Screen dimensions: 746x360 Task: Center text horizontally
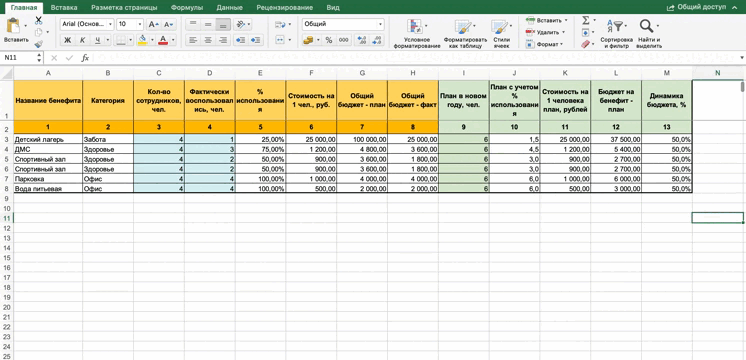tap(208, 39)
